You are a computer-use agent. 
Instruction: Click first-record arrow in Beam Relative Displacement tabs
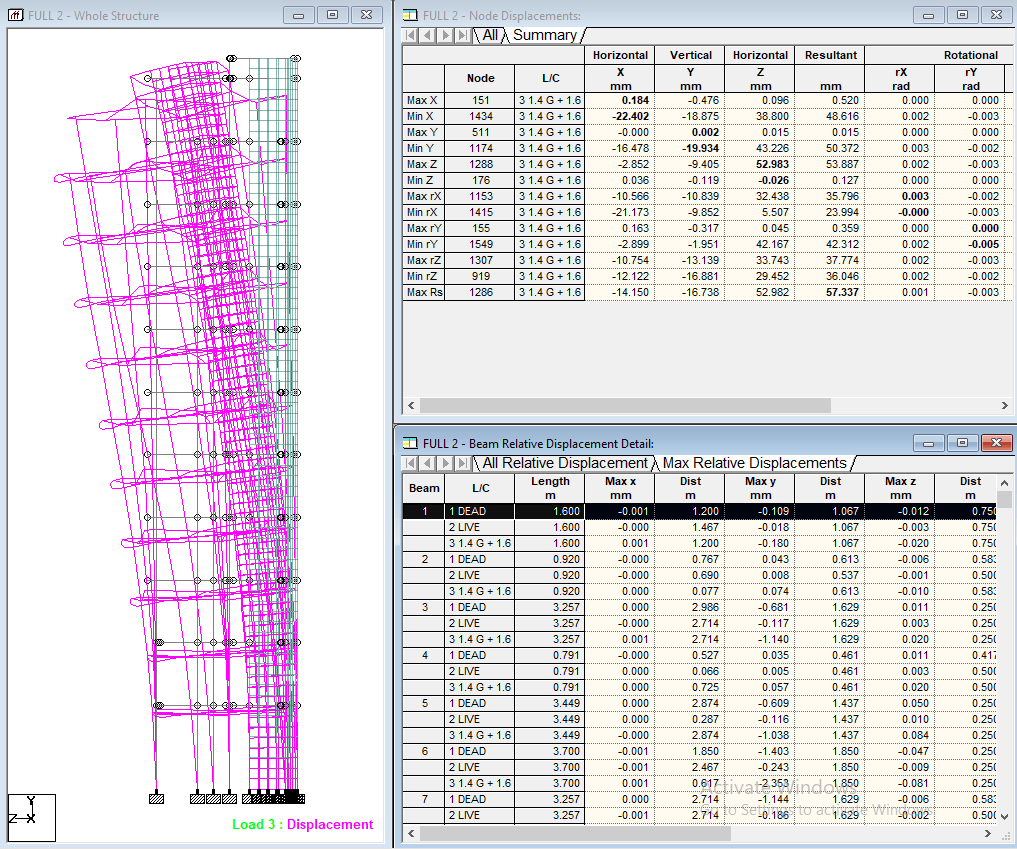[x=411, y=463]
